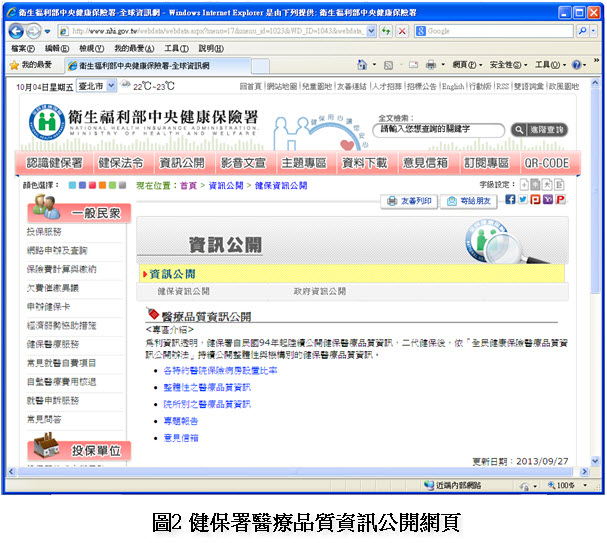Click the browser Forward arrow button
The width and height of the screenshot is (607, 543).
(x=34, y=31)
